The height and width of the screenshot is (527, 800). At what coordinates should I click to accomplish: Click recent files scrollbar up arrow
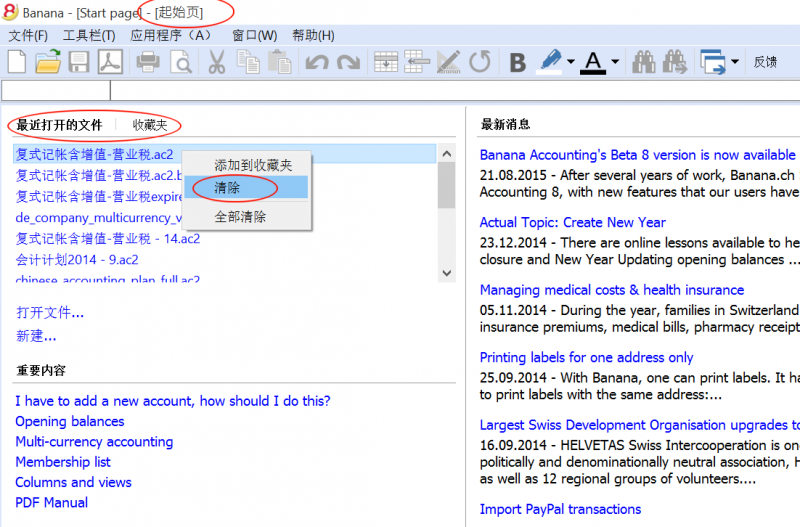447,154
